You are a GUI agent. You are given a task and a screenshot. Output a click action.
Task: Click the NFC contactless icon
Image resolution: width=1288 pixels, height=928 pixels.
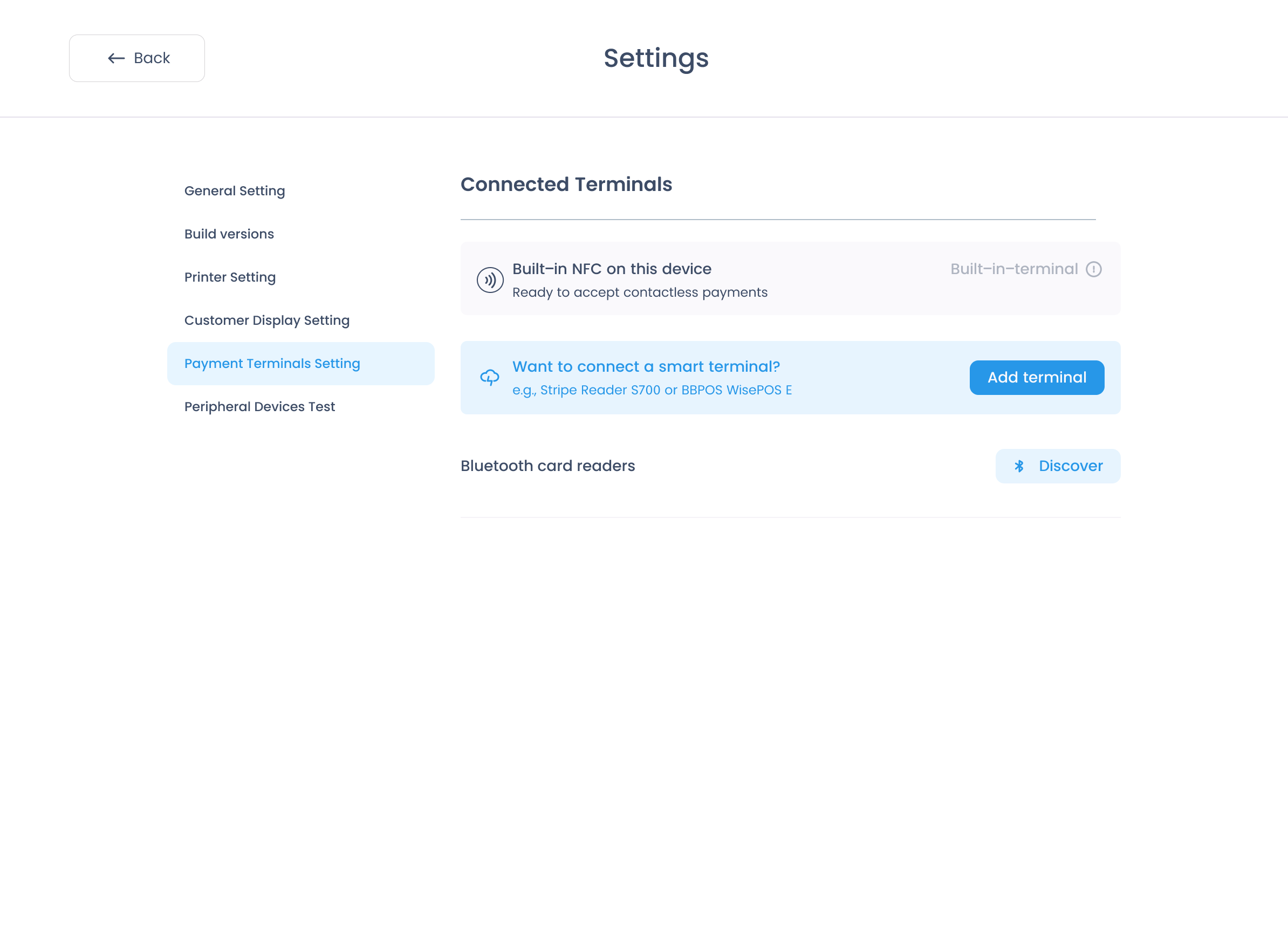(490, 279)
